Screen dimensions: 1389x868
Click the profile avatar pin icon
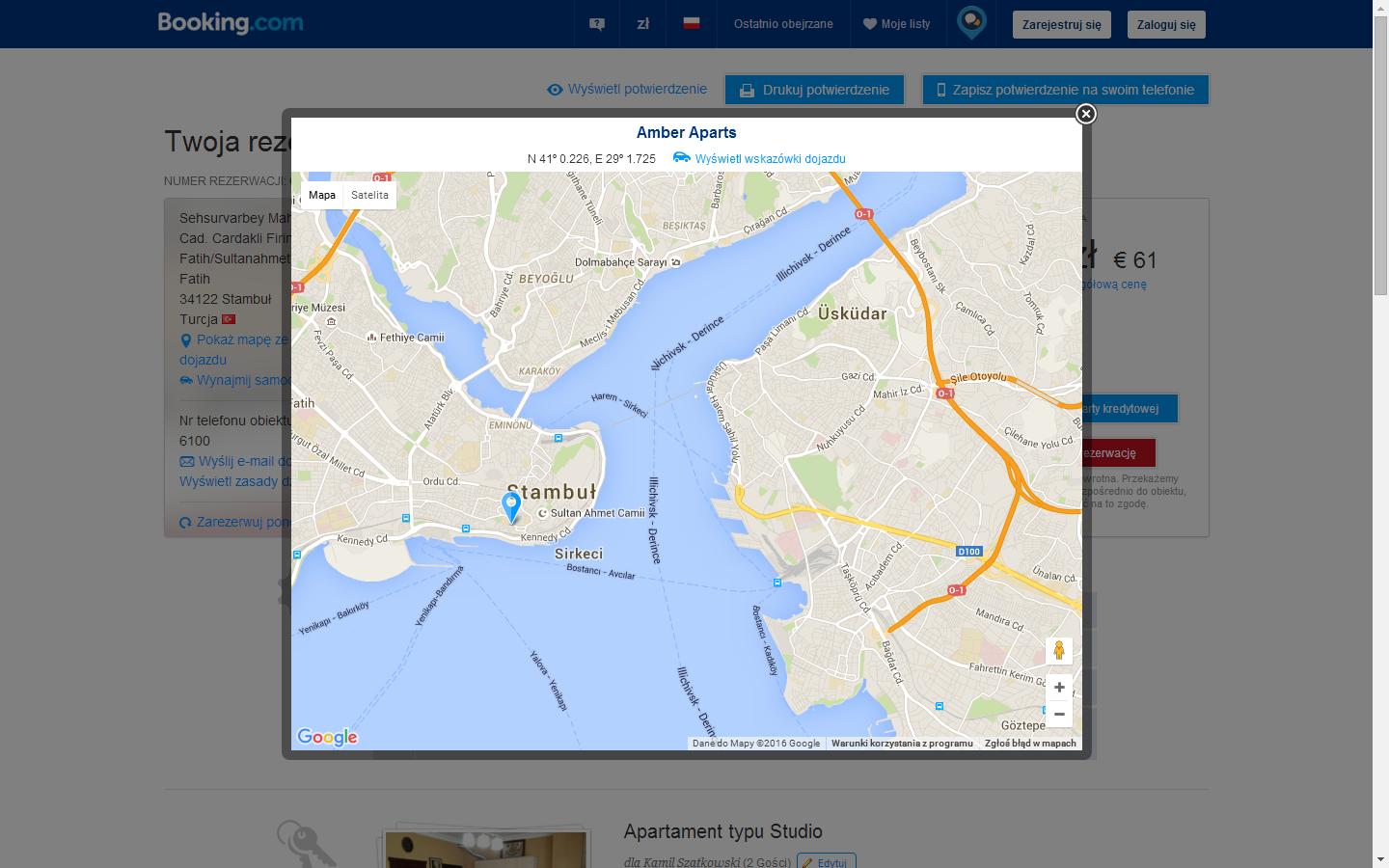tap(971, 22)
